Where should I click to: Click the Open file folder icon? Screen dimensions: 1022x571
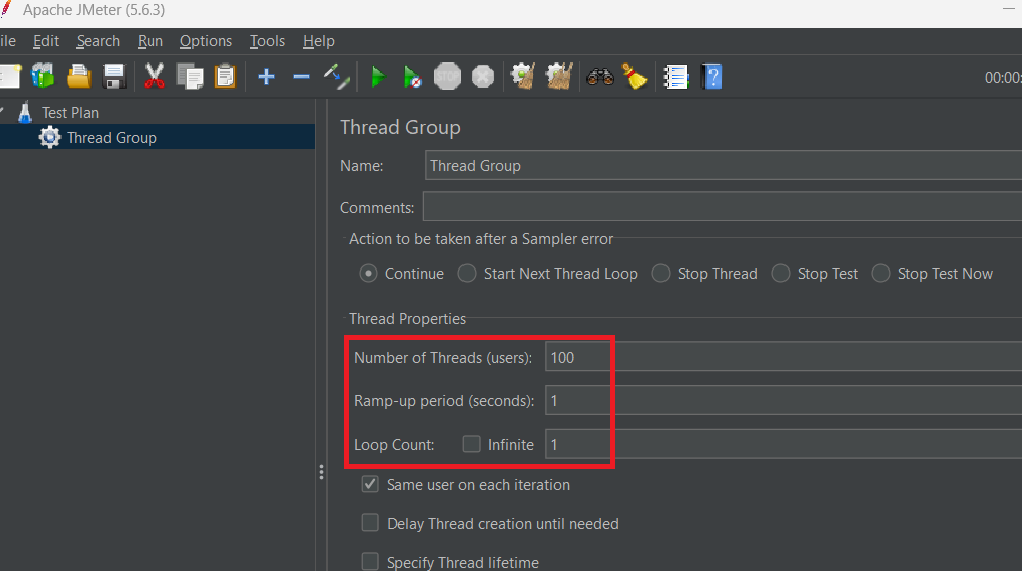[79, 76]
